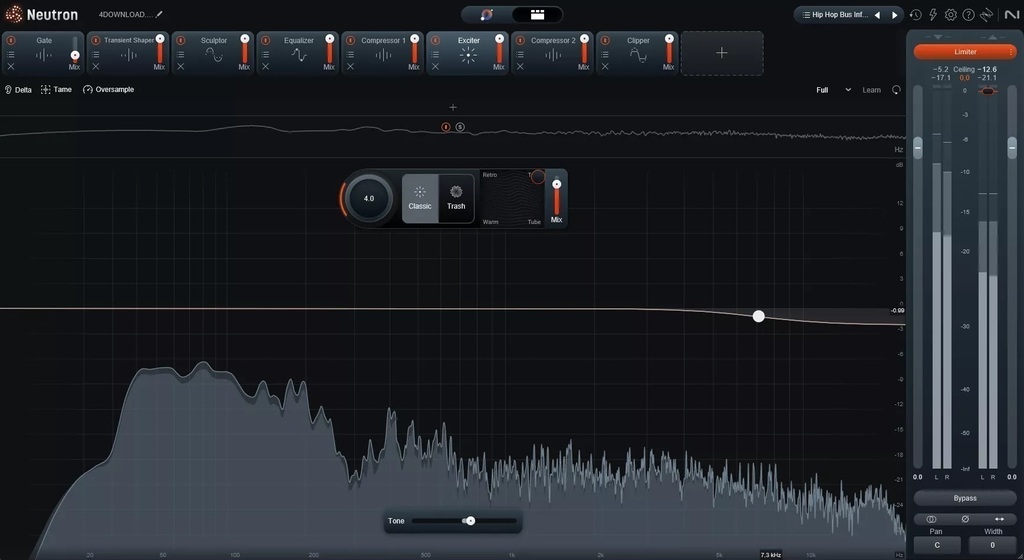
Task: Go to the previous preset
Action: [x=877, y=14]
